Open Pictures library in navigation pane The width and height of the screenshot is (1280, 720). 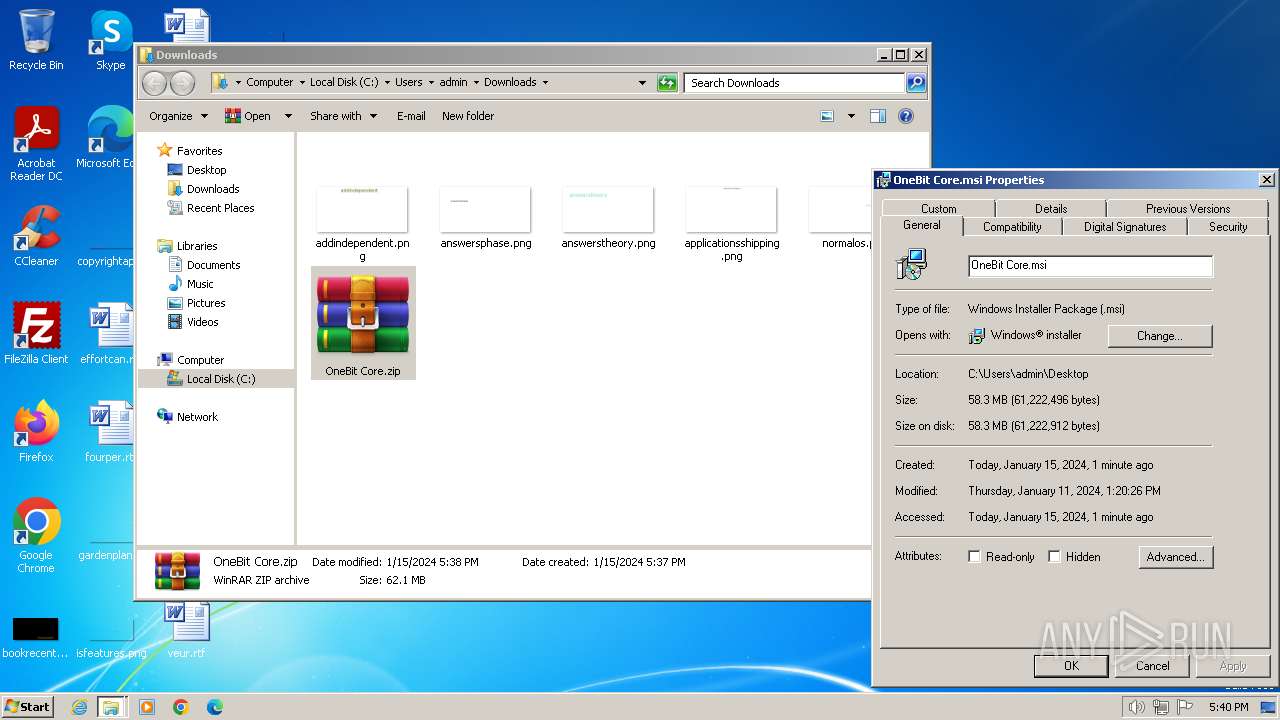coord(206,303)
